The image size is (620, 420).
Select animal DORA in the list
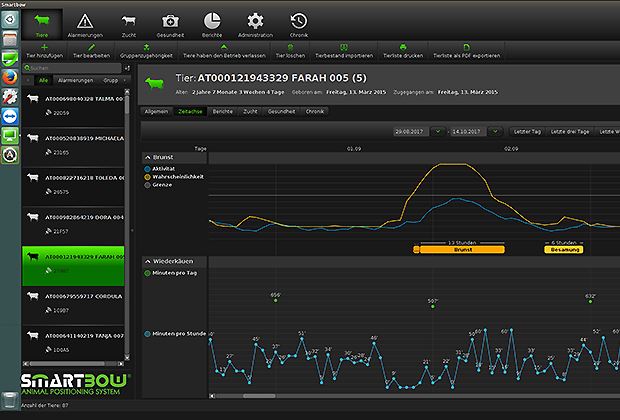74,225
